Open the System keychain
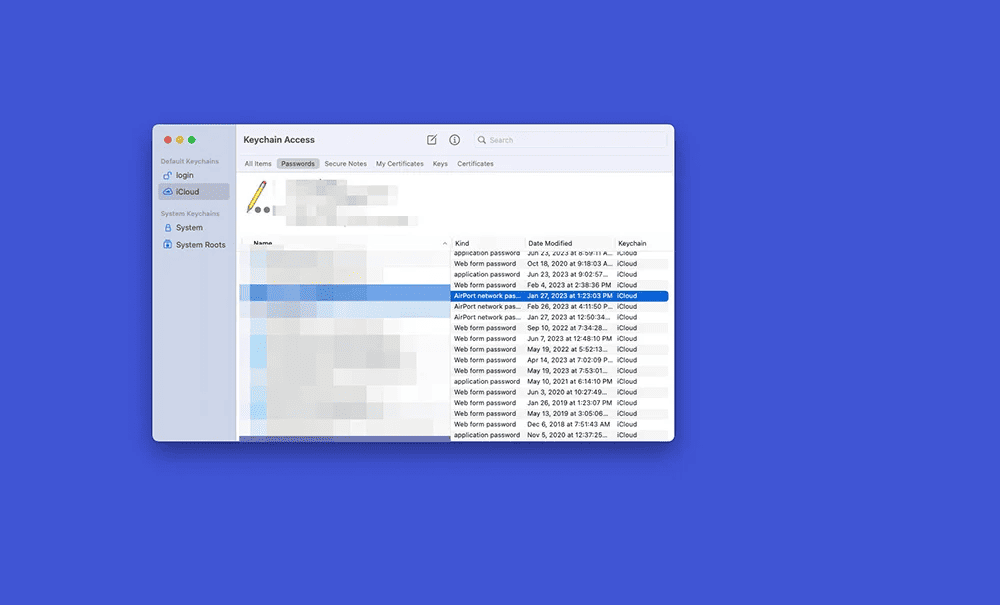Image resolution: width=1000 pixels, height=605 pixels. pyautogui.click(x=188, y=228)
